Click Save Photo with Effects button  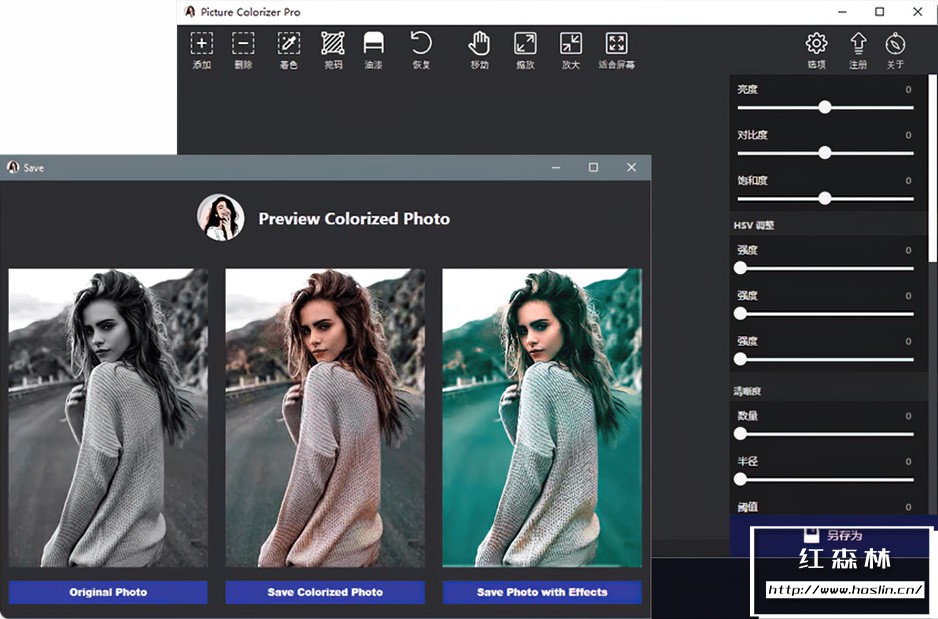coord(542,592)
